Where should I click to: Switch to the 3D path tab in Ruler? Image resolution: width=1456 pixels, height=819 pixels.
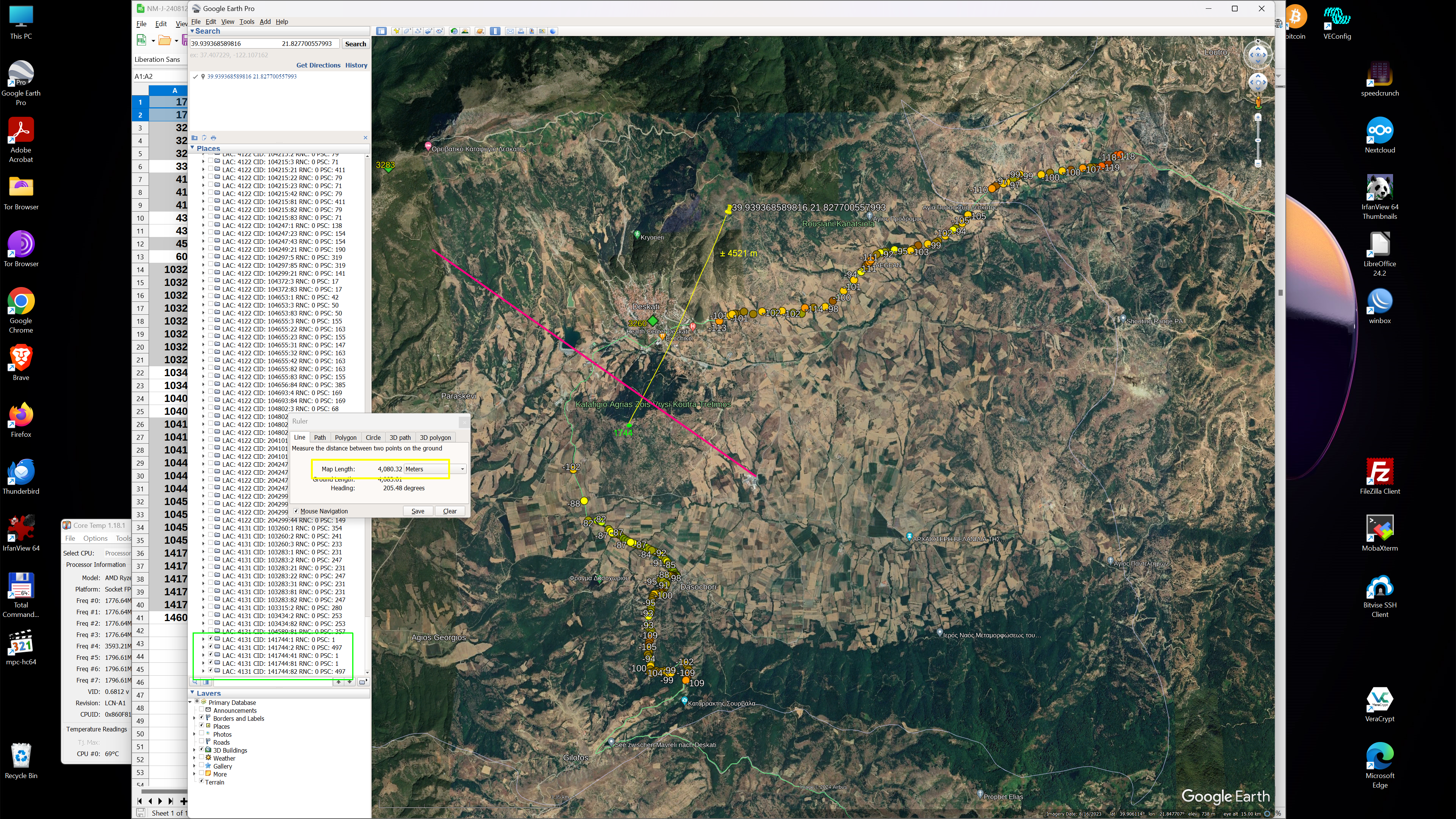pyautogui.click(x=400, y=438)
